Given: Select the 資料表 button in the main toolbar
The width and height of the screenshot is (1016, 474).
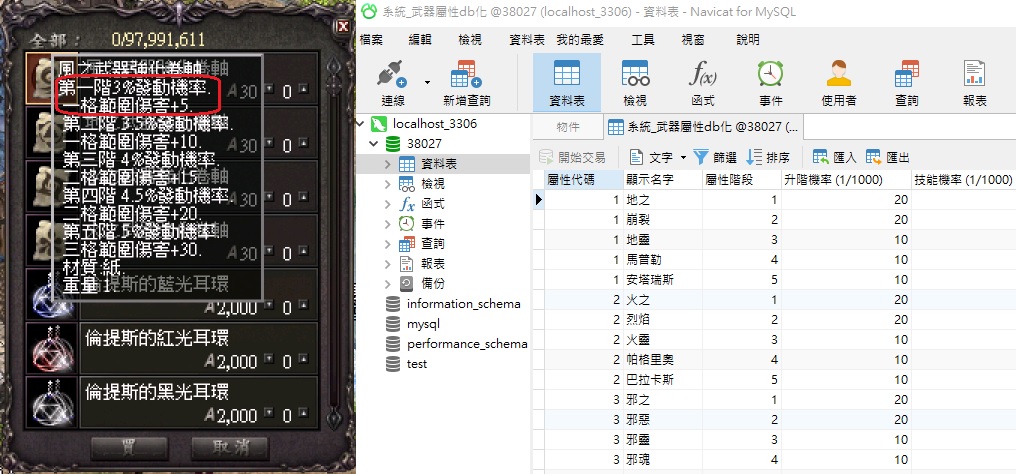Looking at the screenshot, I should (567, 83).
